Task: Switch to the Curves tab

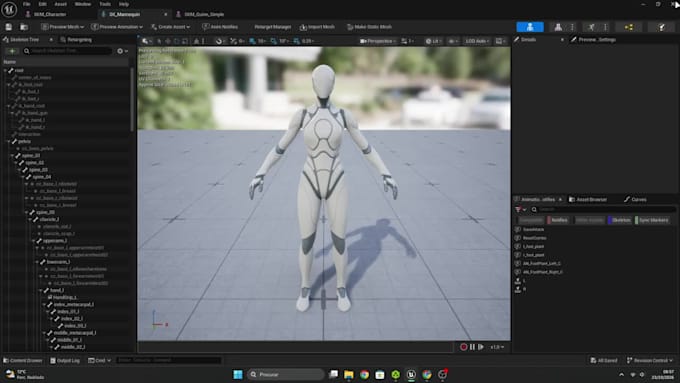Action: click(x=635, y=200)
